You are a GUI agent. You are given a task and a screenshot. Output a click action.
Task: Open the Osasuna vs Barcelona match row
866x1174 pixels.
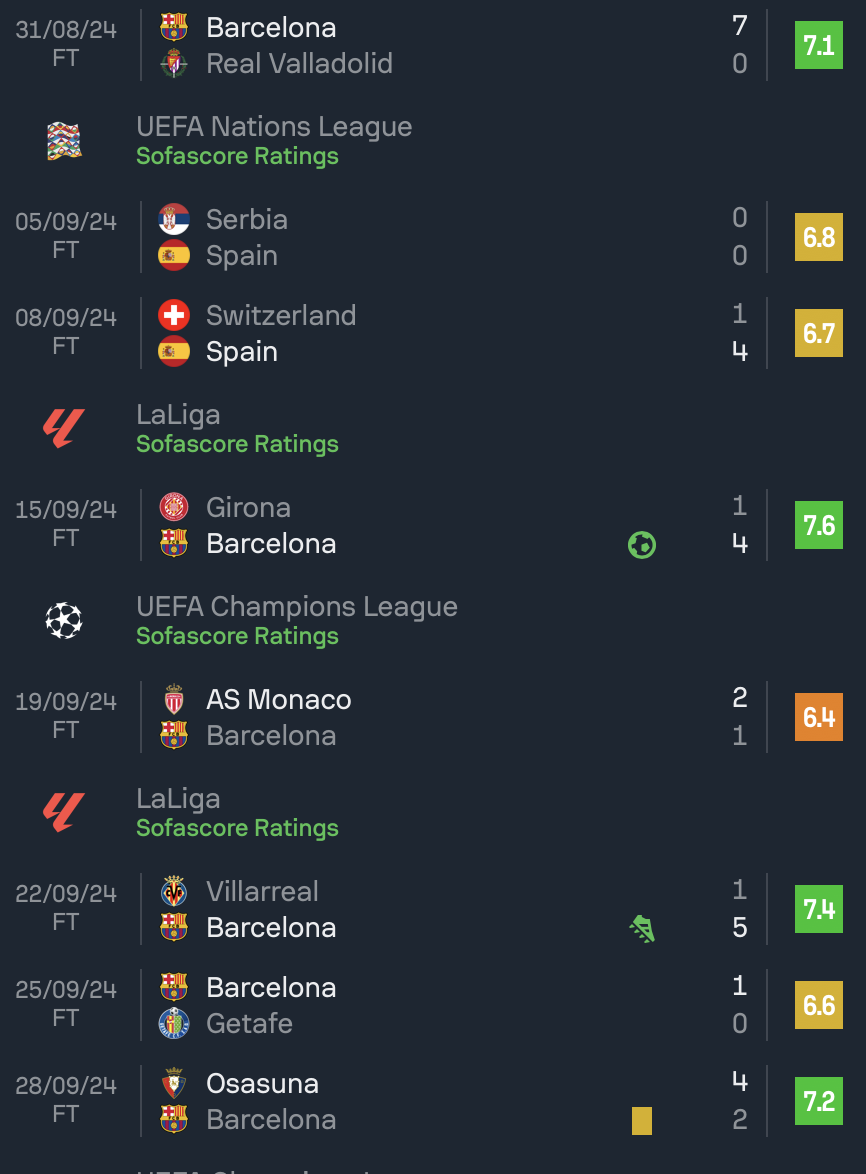coord(433,1101)
